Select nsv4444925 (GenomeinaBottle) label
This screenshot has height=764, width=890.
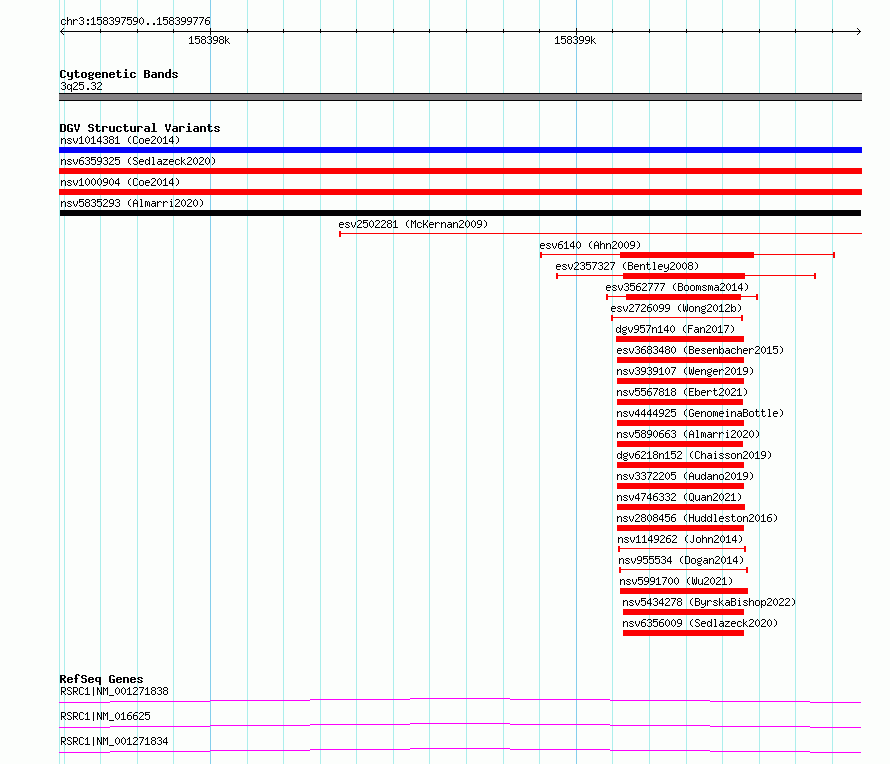coord(700,413)
